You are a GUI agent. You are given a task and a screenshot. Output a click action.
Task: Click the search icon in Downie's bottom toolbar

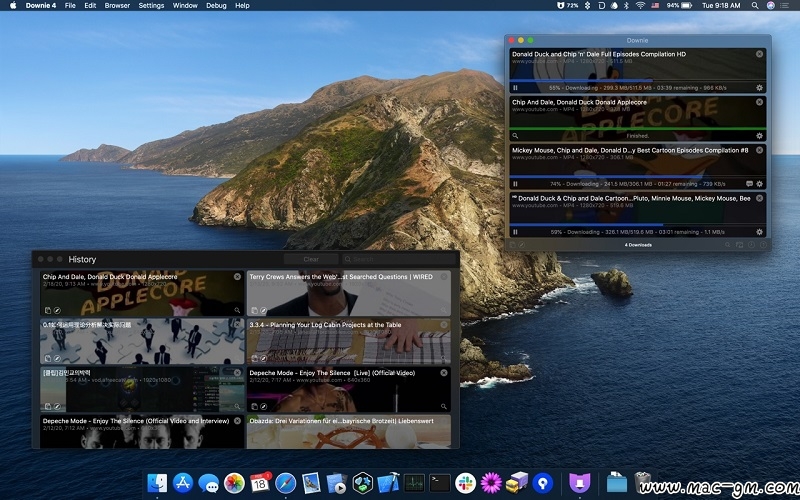click(x=728, y=245)
